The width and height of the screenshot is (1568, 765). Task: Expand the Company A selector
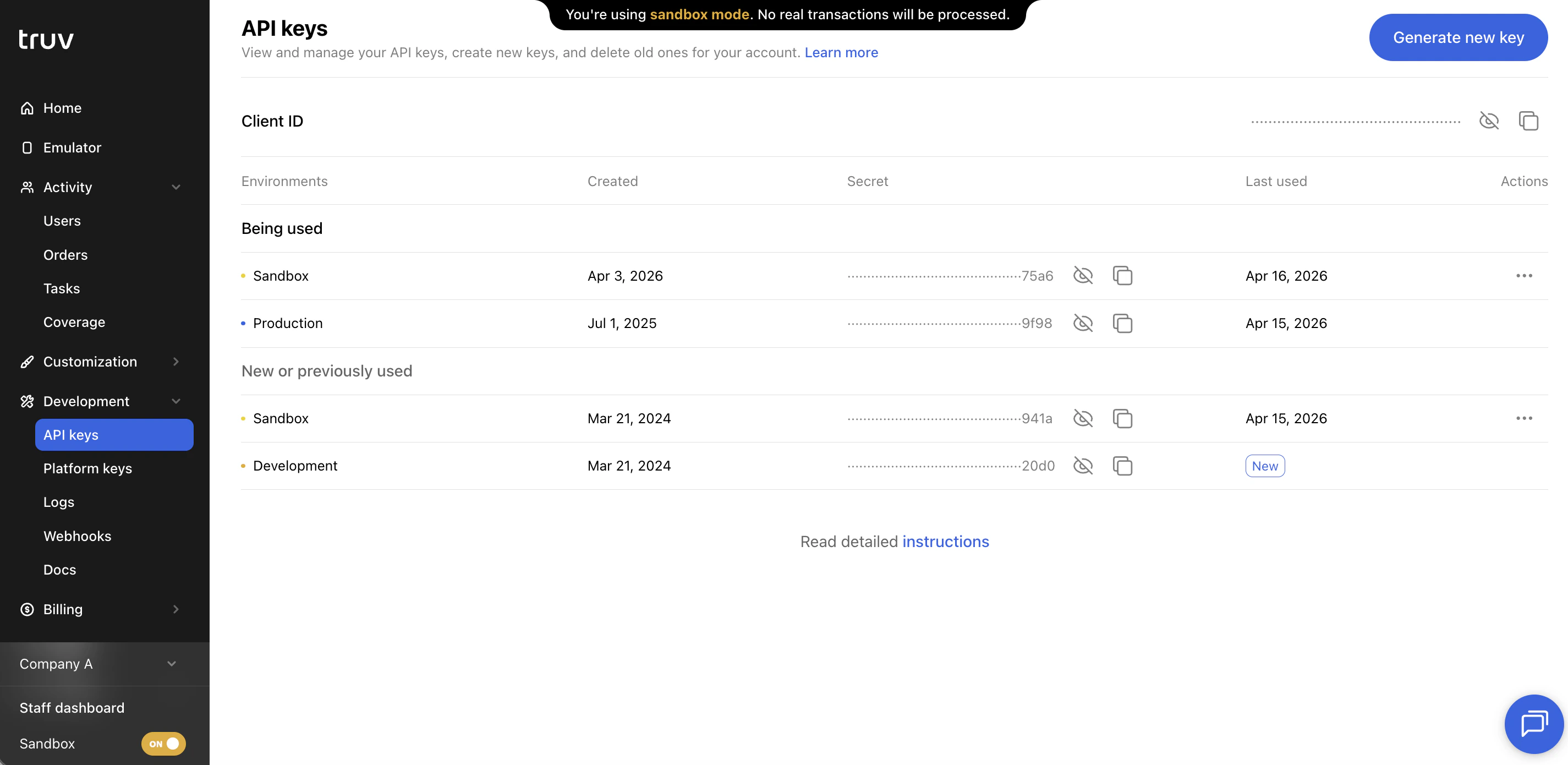(x=171, y=664)
